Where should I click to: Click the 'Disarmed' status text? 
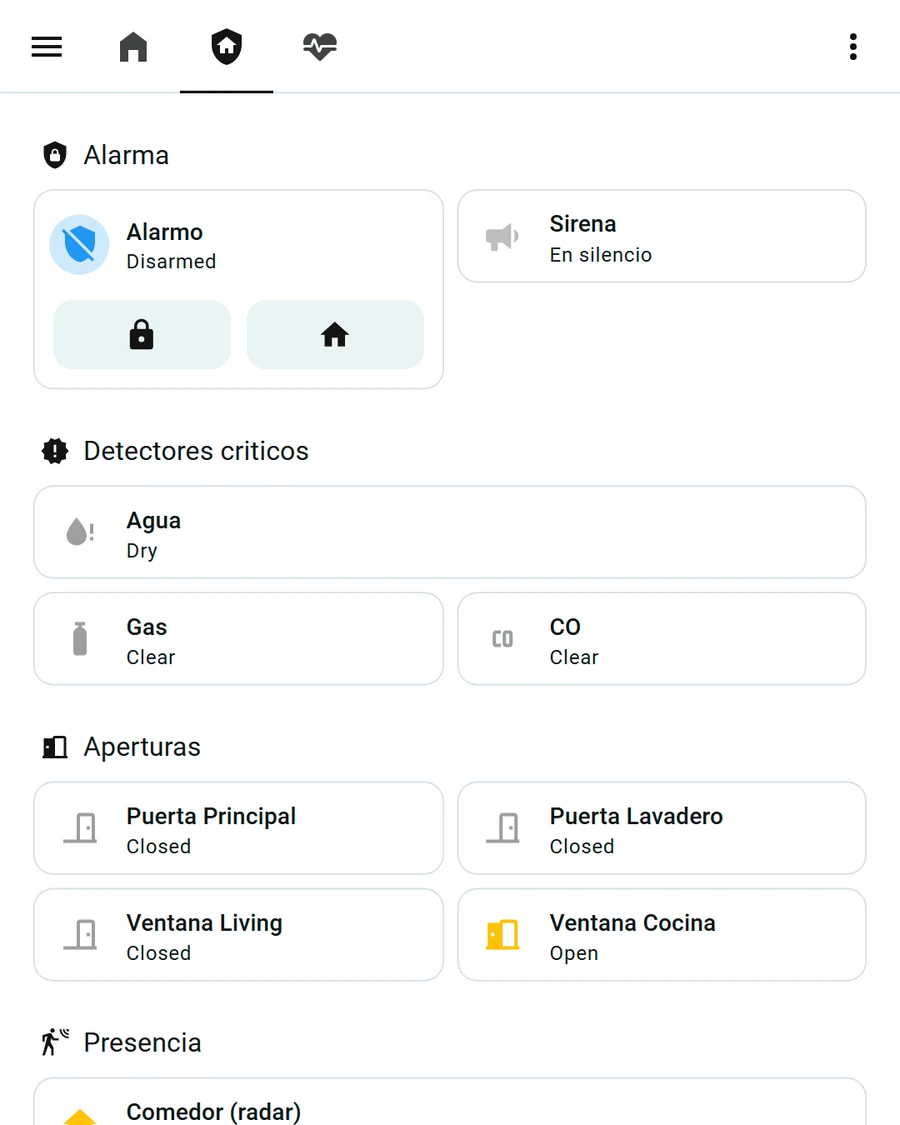pos(171,261)
